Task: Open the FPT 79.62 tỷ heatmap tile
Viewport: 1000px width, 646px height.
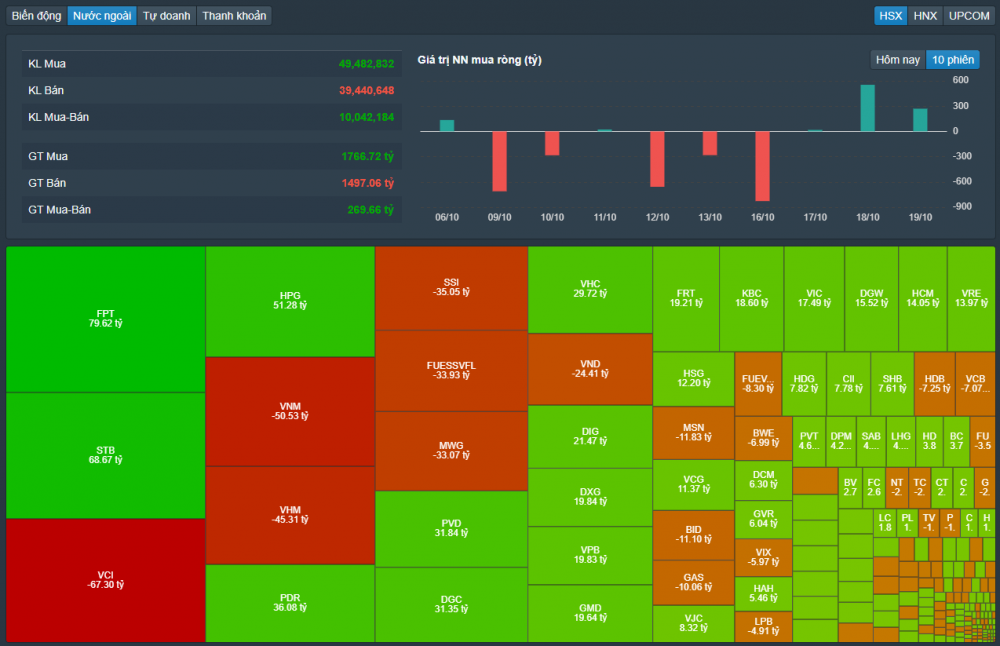Action: coord(106,319)
